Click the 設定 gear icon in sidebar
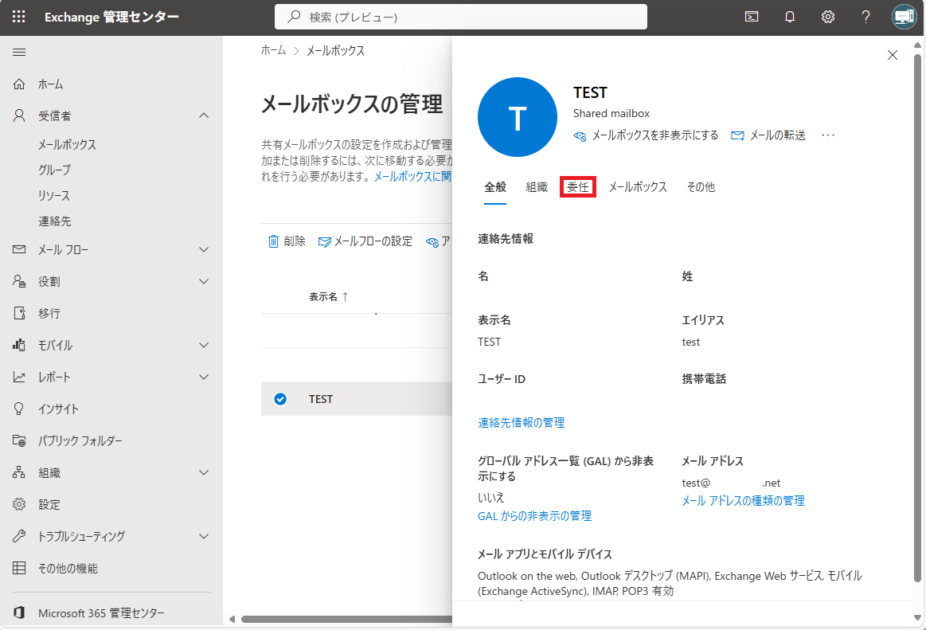The image size is (926, 630). [x=19, y=504]
